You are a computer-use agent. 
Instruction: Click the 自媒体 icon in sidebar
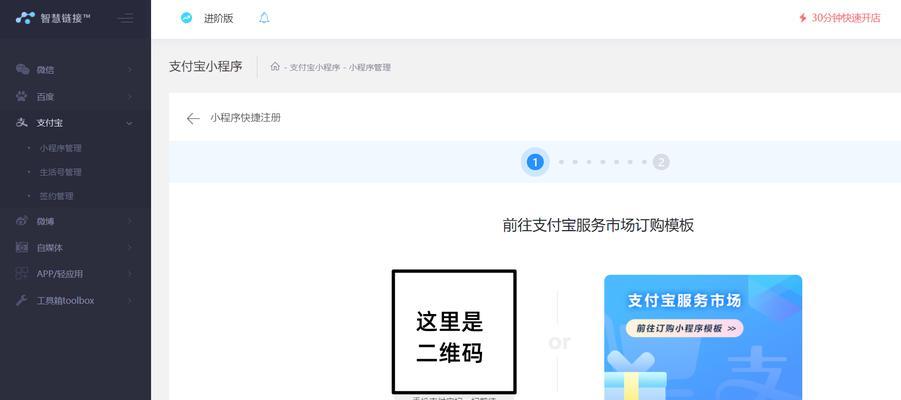coord(22,248)
